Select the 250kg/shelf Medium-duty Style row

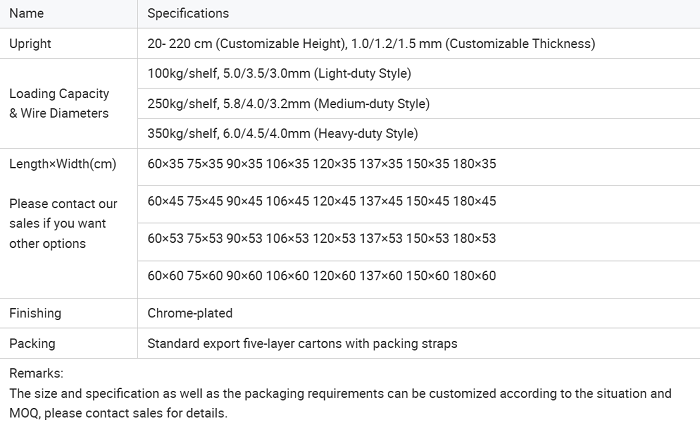(288, 103)
